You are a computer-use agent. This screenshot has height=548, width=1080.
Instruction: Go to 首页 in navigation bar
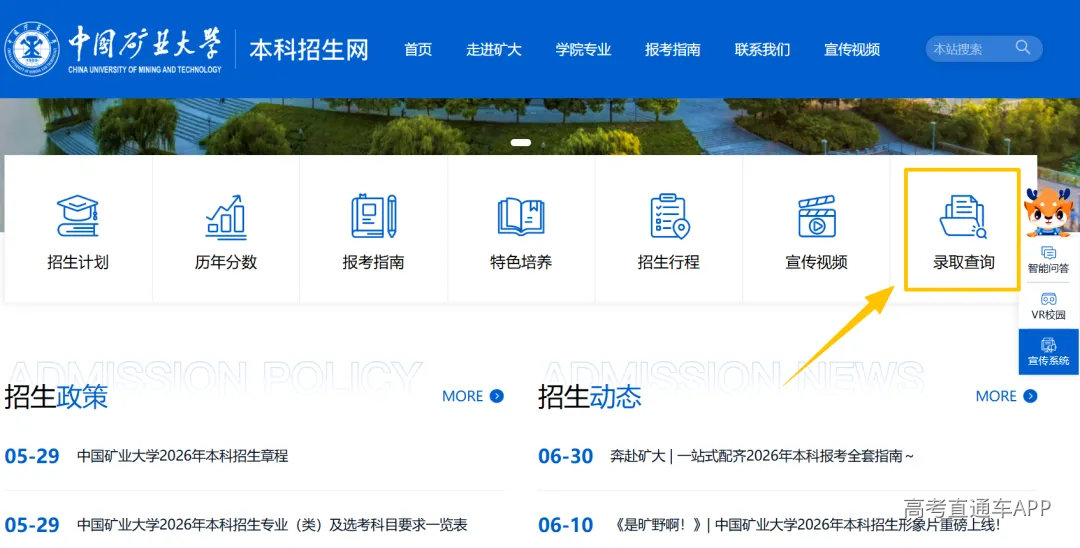(x=418, y=50)
